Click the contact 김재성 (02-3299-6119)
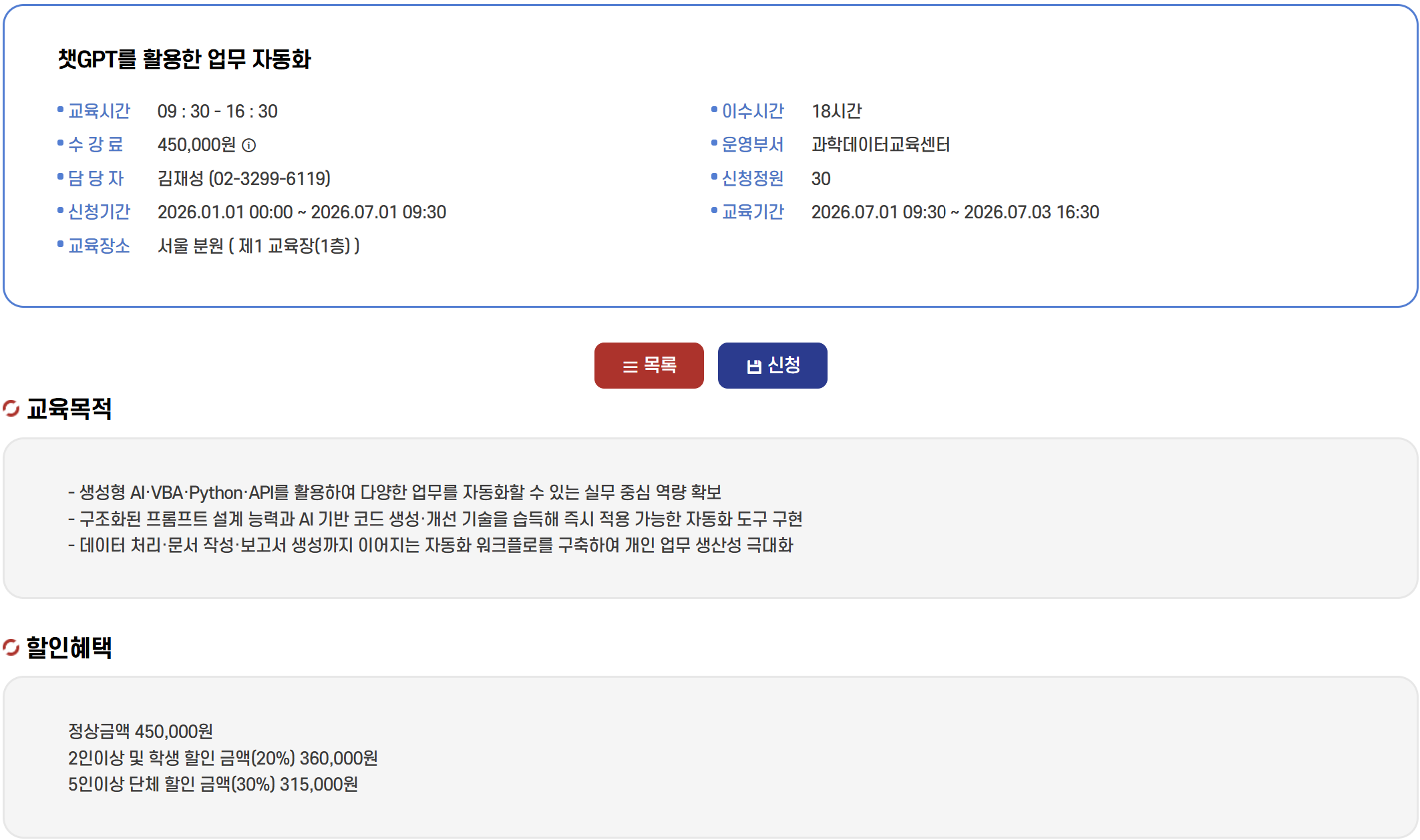 244,179
